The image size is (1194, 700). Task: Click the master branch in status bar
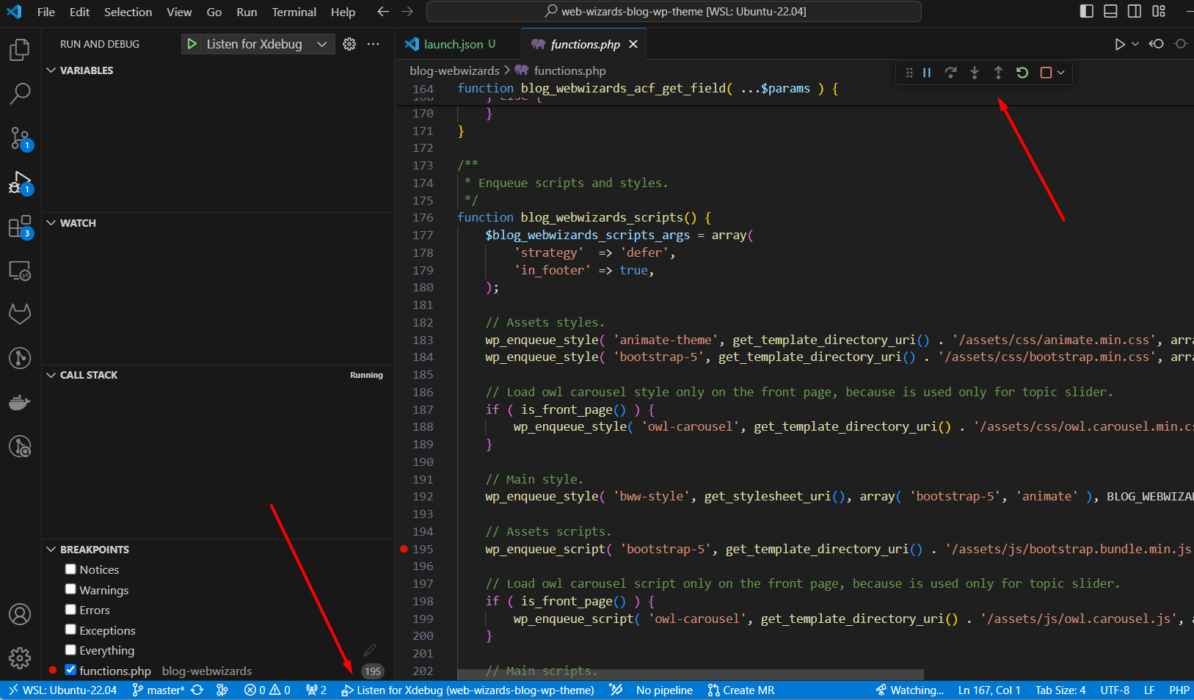(x=158, y=690)
